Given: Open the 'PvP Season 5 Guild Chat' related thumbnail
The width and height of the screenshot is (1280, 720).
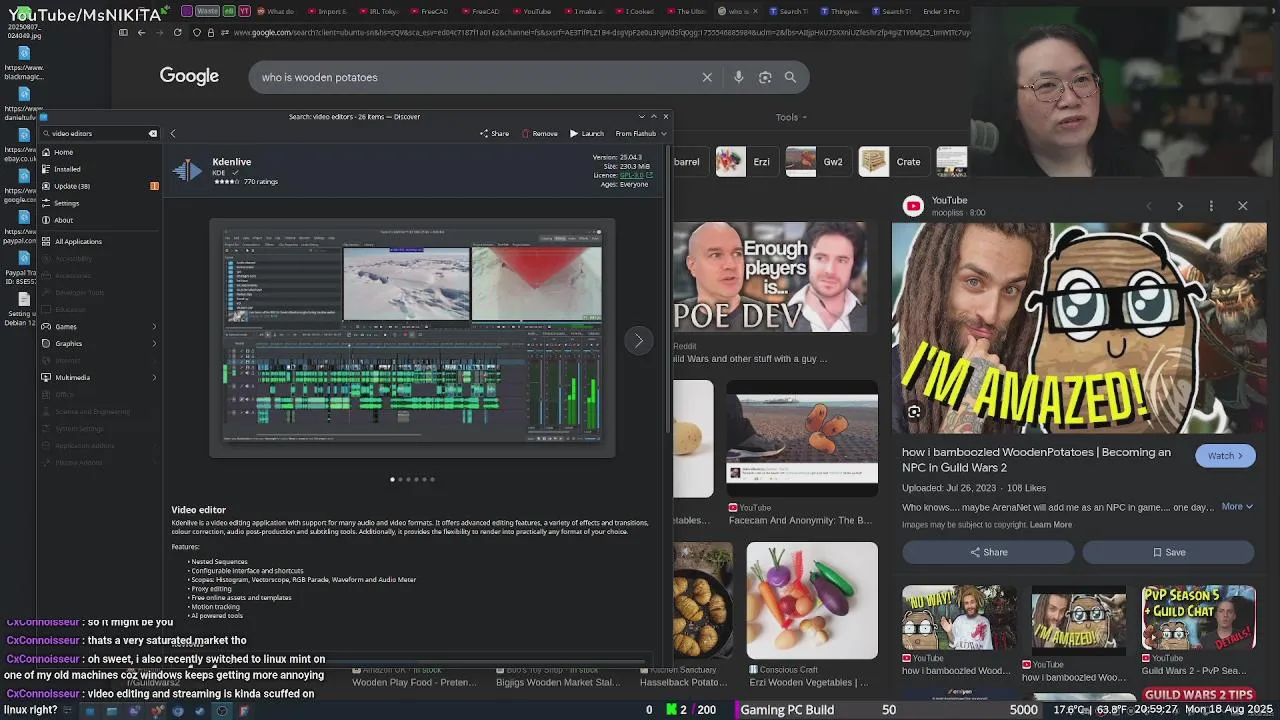Looking at the screenshot, I should tap(1199, 618).
